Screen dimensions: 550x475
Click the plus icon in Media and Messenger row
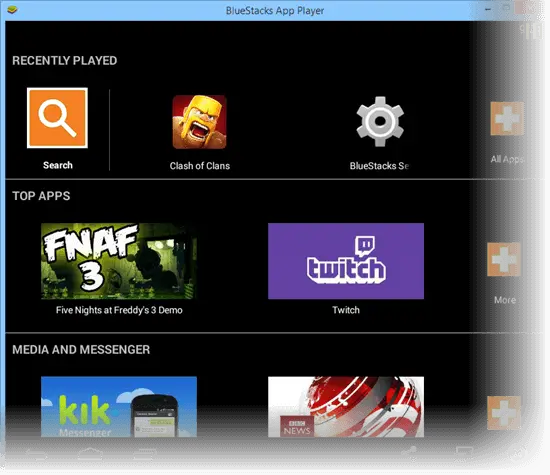(x=504, y=413)
